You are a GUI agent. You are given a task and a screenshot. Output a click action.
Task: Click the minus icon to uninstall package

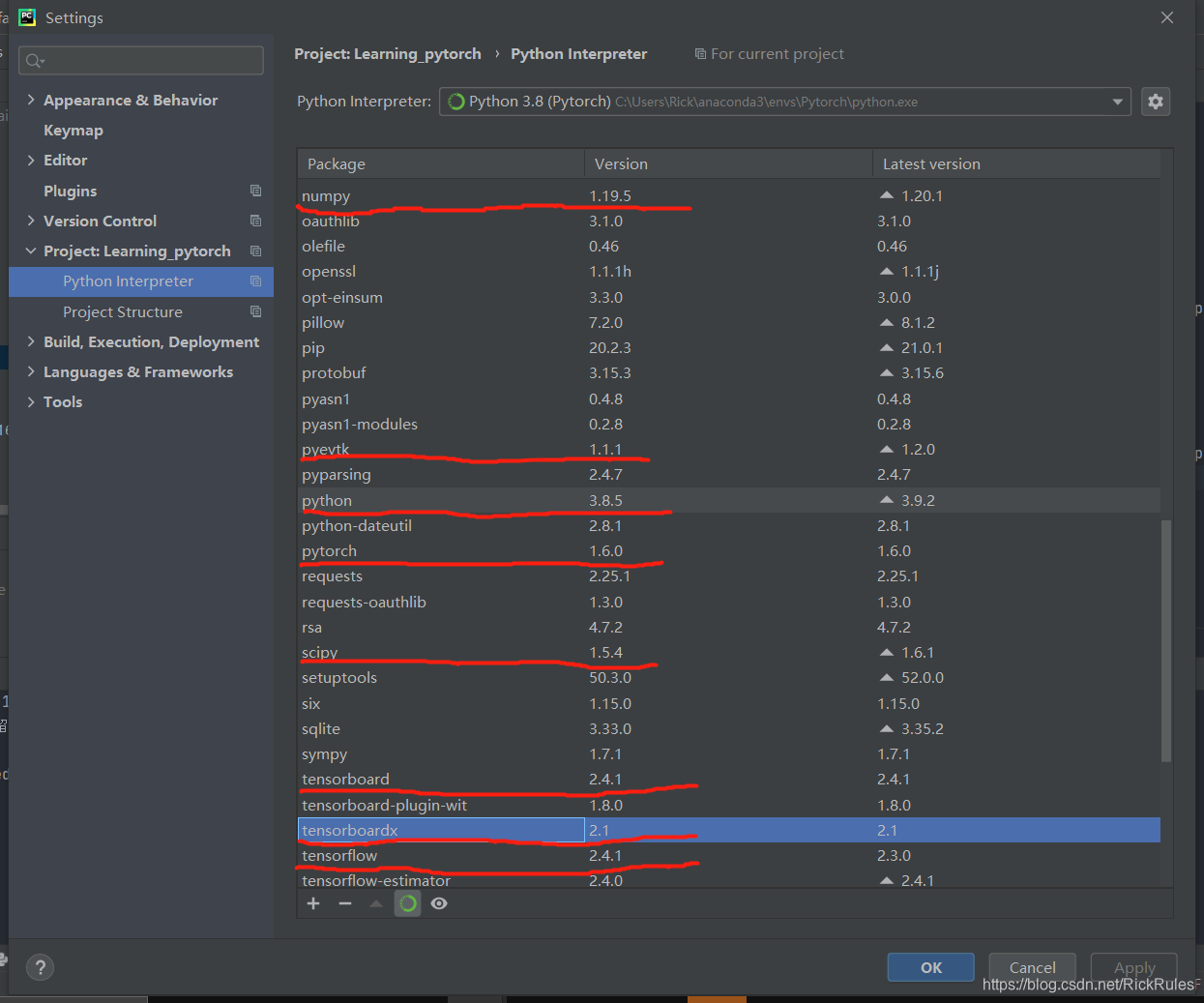pyautogui.click(x=345, y=903)
